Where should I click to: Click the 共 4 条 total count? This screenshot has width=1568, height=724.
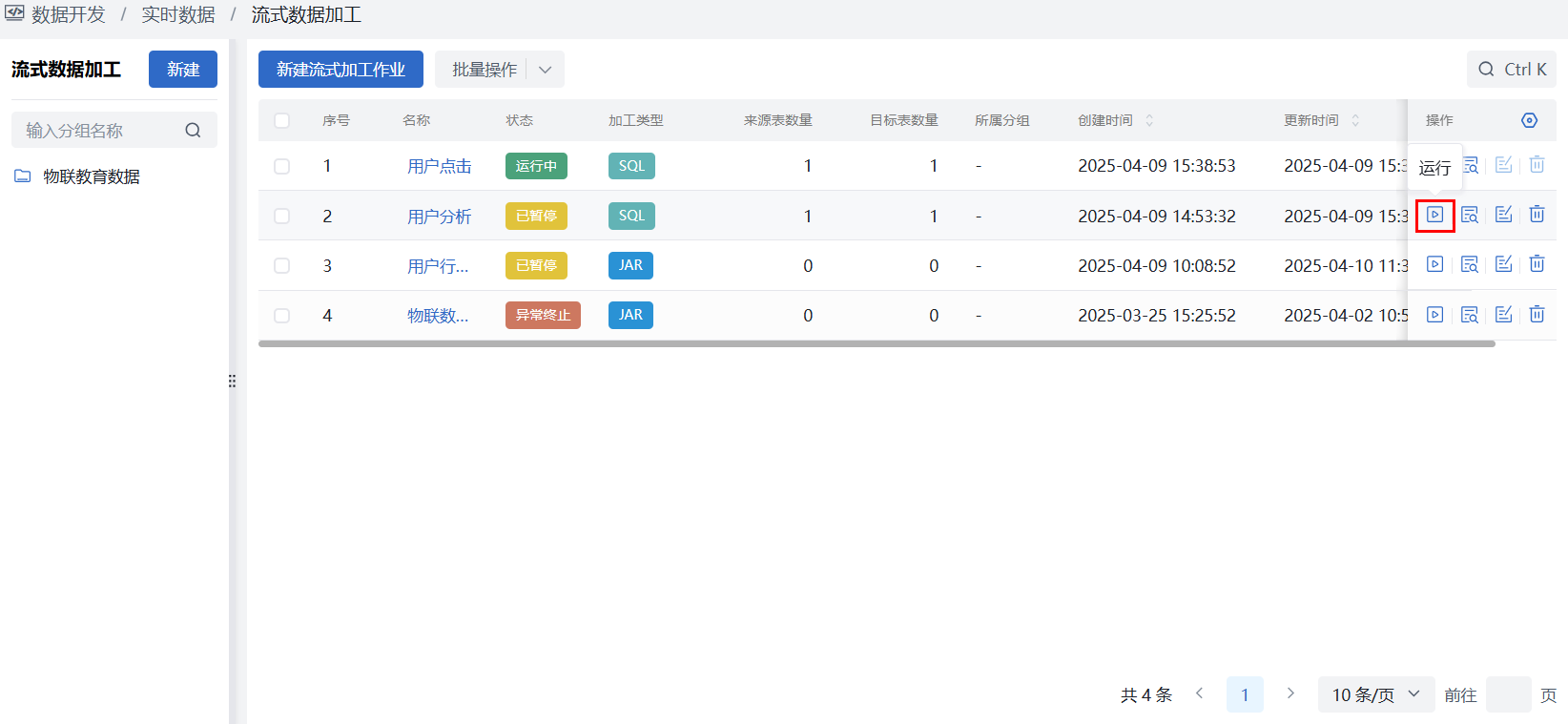click(1146, 695)
